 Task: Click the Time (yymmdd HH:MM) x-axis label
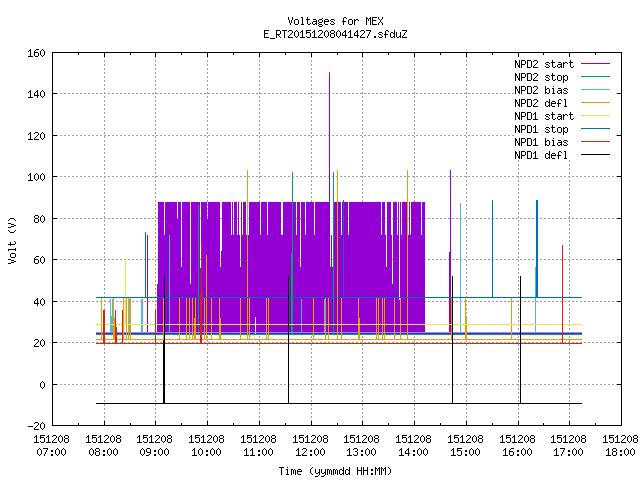[x=335, y=471]
